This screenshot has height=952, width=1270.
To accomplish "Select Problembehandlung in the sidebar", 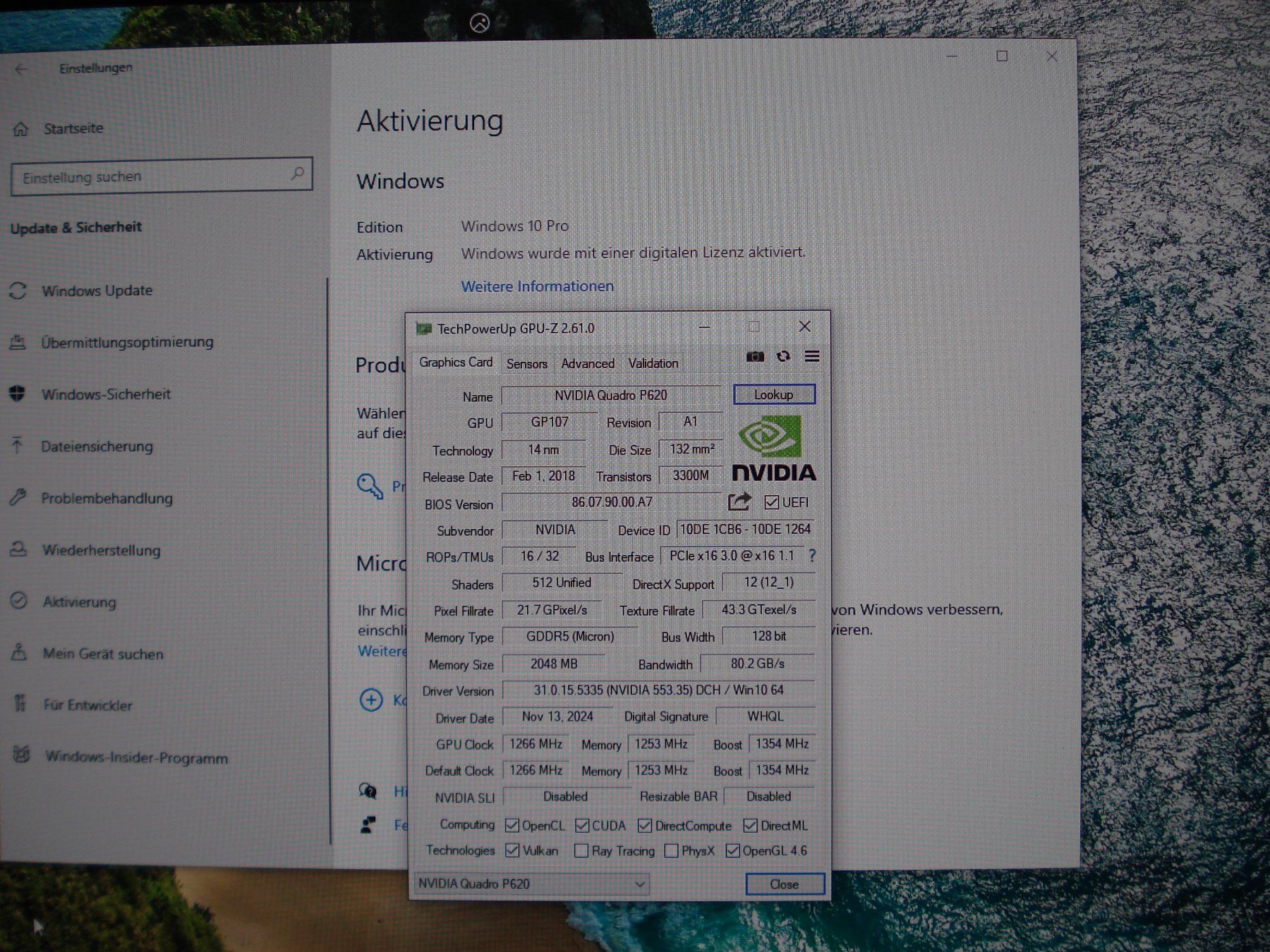I will 107,498.
